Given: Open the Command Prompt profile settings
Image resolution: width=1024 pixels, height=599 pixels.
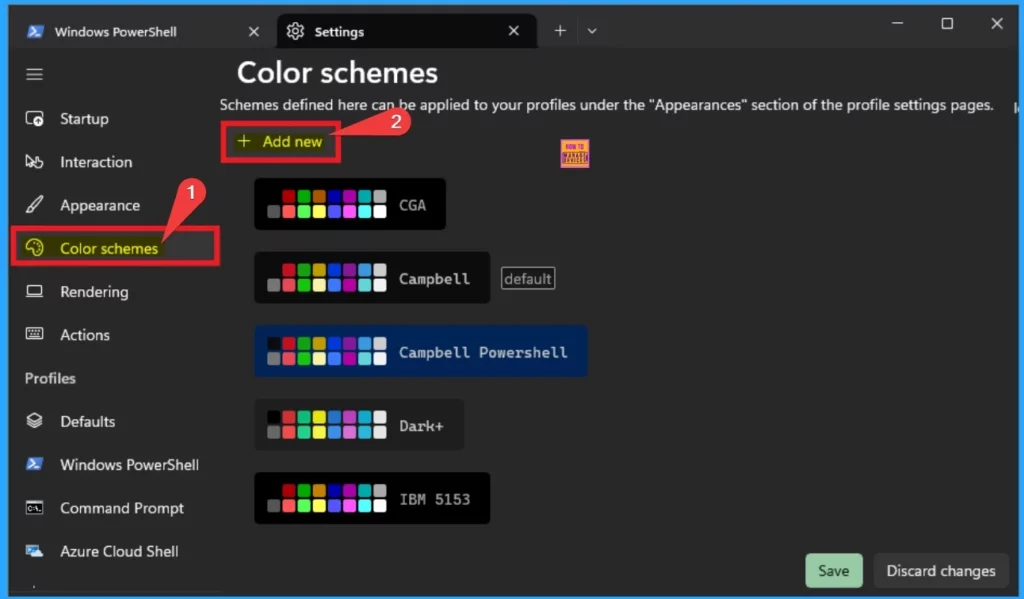Looking at the screenshot, I should pyautogui.click(x=115, y=508).
